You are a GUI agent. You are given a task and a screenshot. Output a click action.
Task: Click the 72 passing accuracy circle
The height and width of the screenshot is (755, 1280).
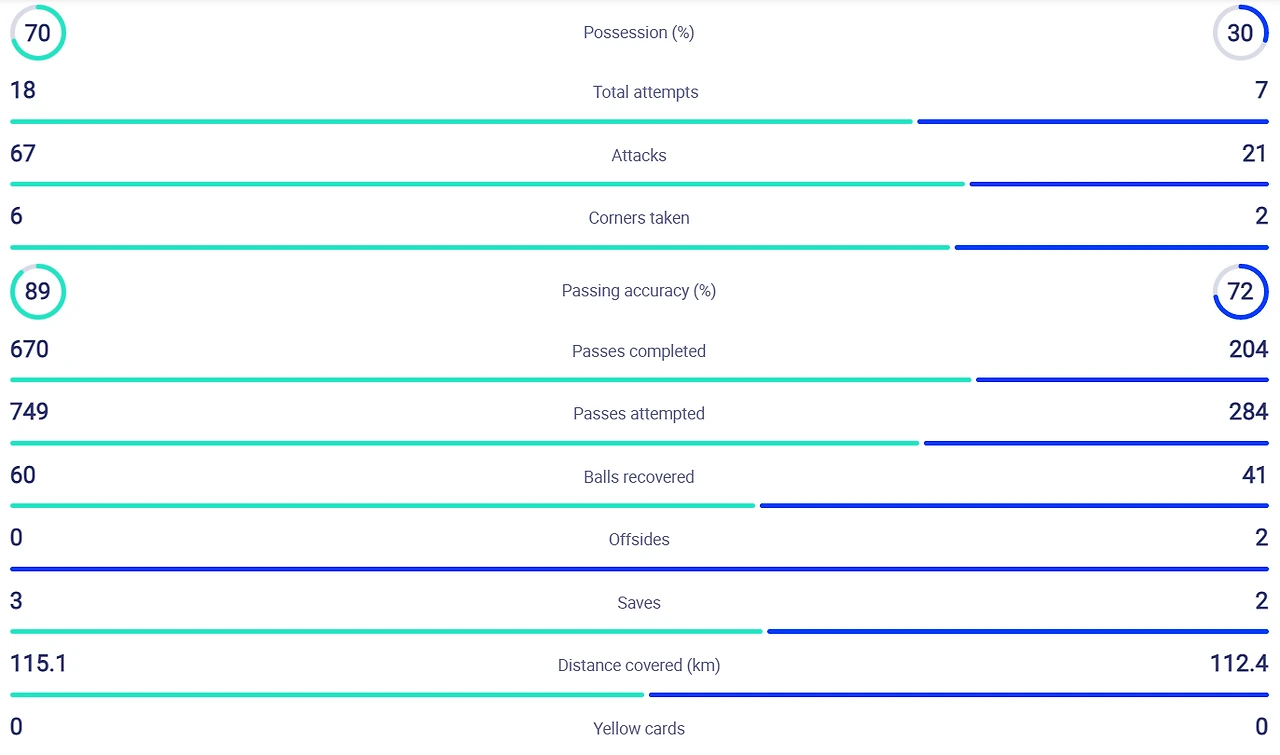(1240, 291)
